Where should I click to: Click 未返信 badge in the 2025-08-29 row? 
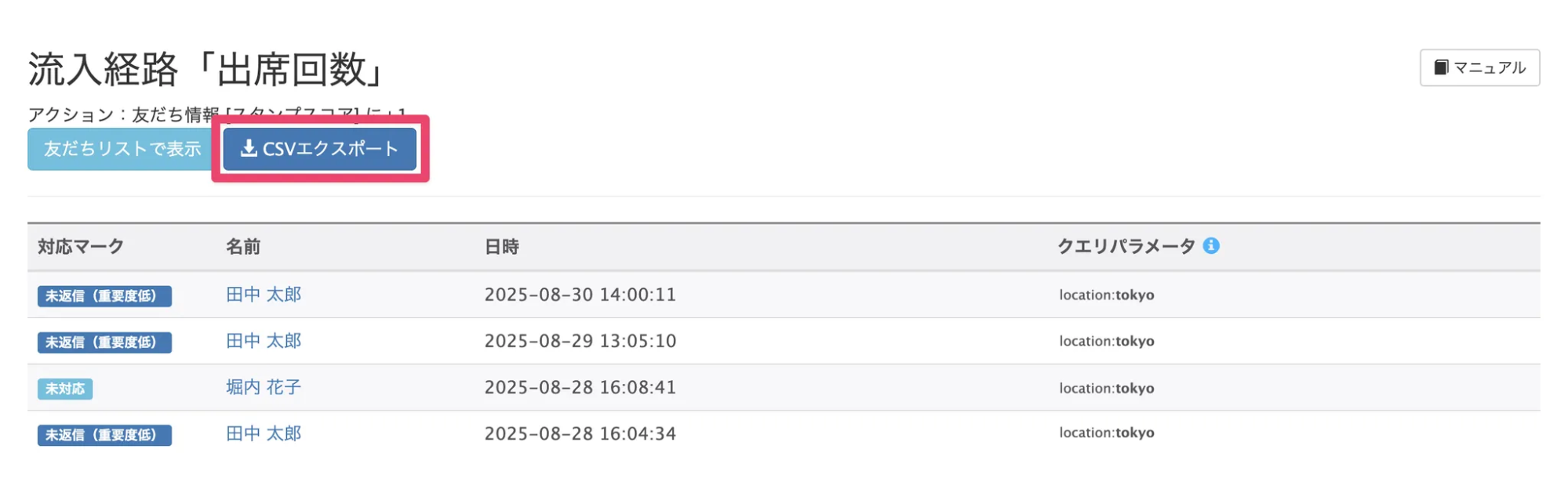104,342
